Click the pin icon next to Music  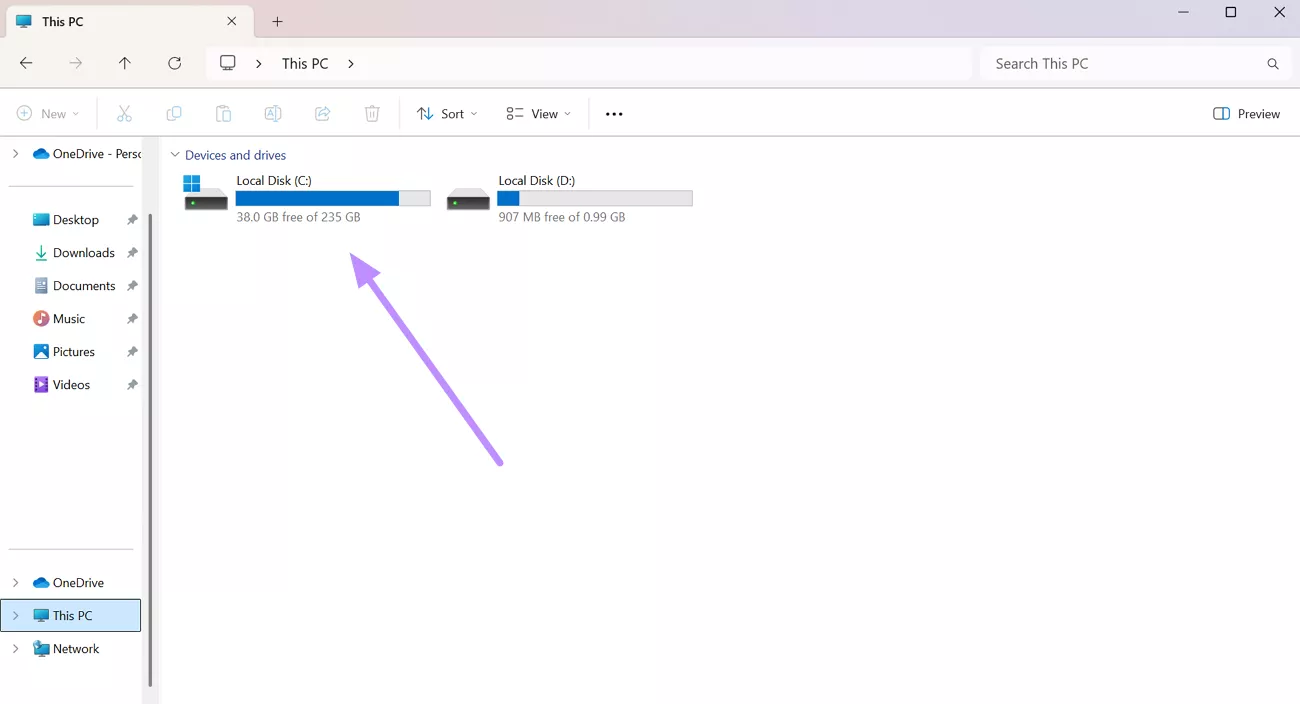tap(131, 318)
